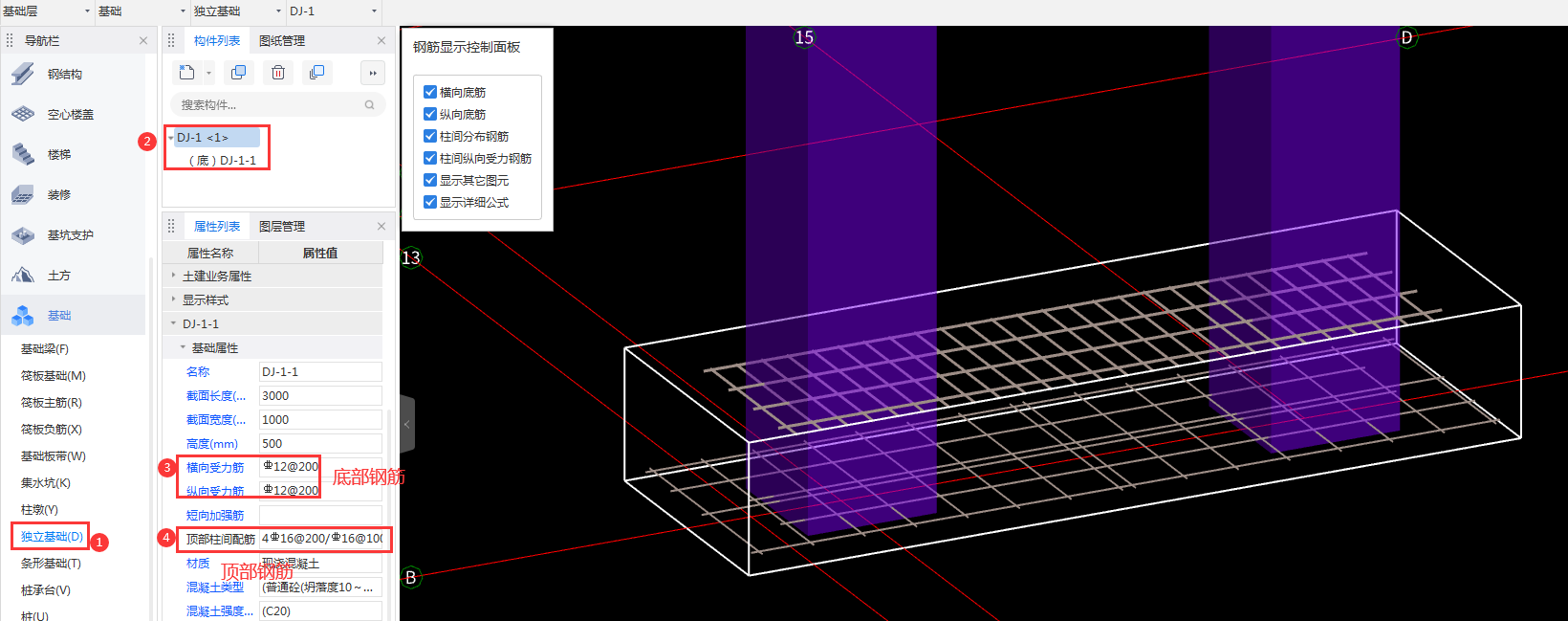Switch to the 图纸管理 tab
Screen dimensions: 1568x621
(x=282, y=40)
